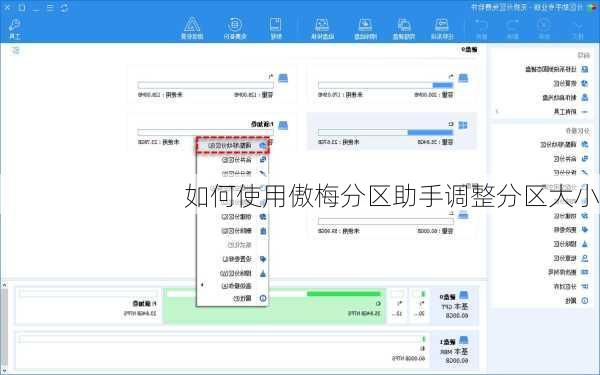Click sidebar link Partition Alignment (分区对齐)
This screenshot has width=600, height=375.
[565, 286]
